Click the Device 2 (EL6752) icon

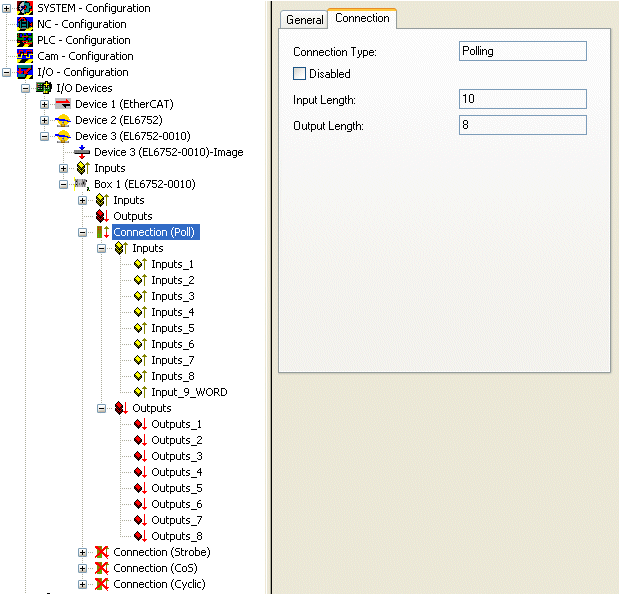click(63, 120)
